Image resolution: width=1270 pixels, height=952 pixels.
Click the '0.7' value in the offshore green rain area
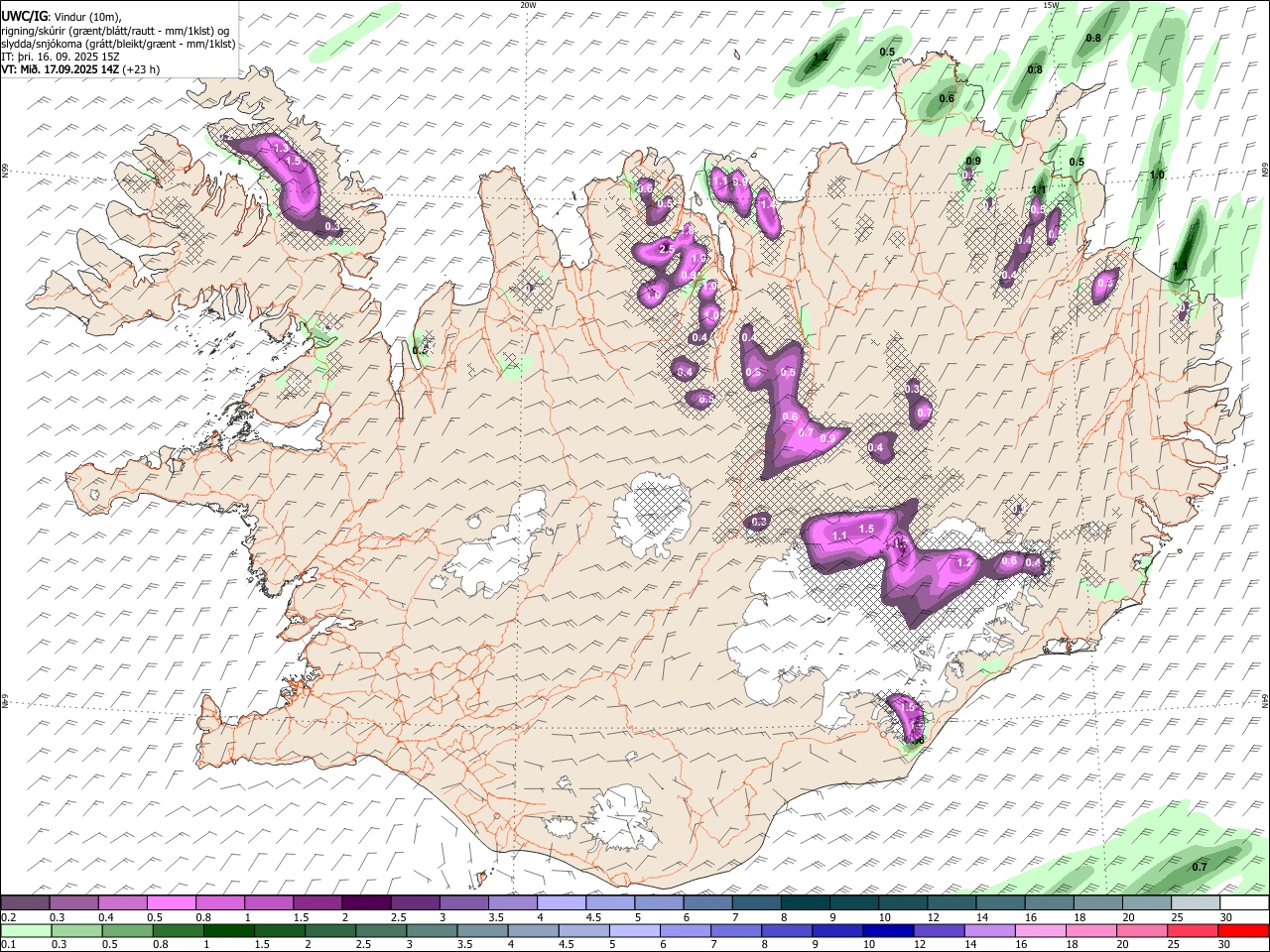point(1199,867)
